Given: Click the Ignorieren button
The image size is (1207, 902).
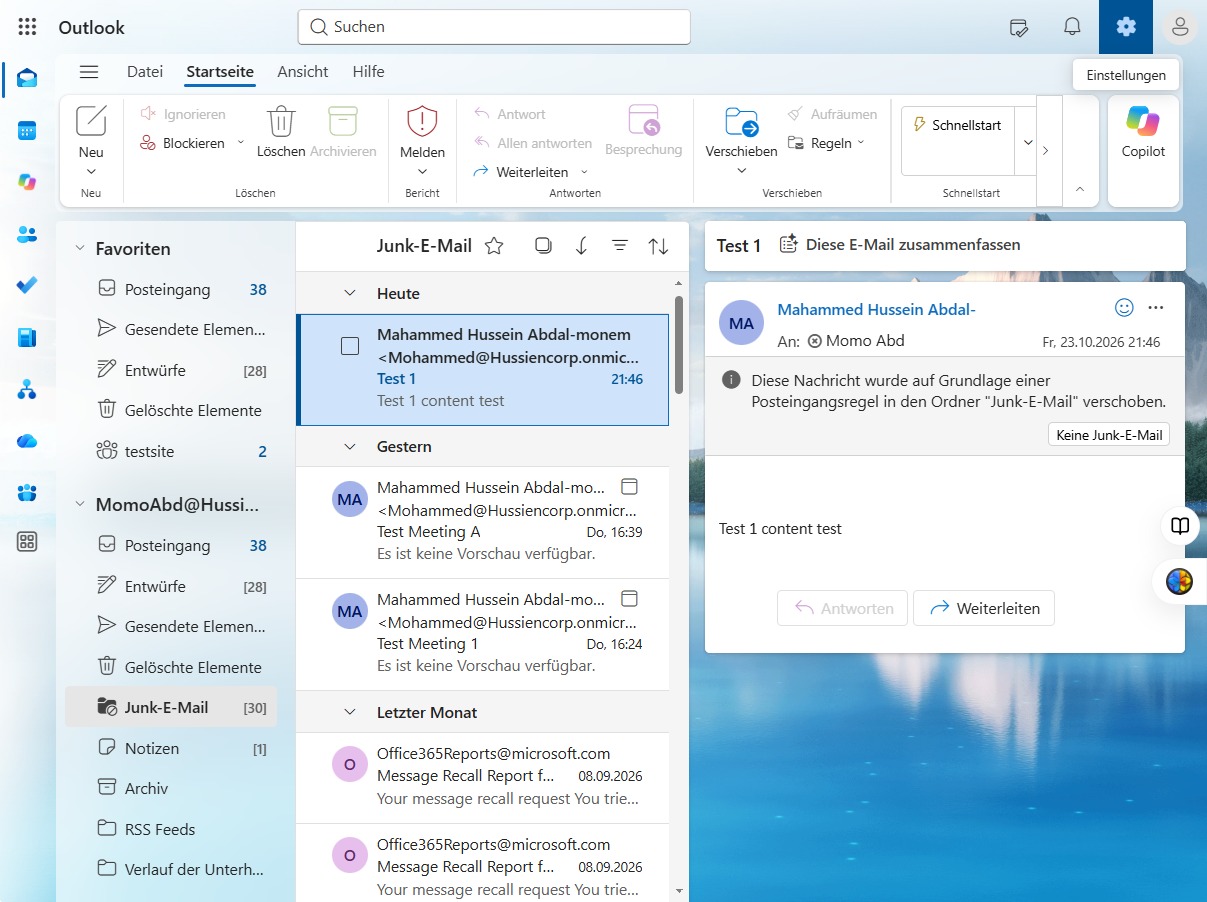Looking at the screenshot, I should (x=183, y=114).
